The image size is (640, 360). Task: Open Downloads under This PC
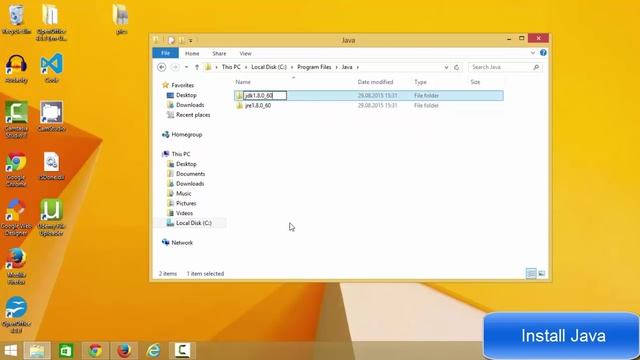point(190,183)
